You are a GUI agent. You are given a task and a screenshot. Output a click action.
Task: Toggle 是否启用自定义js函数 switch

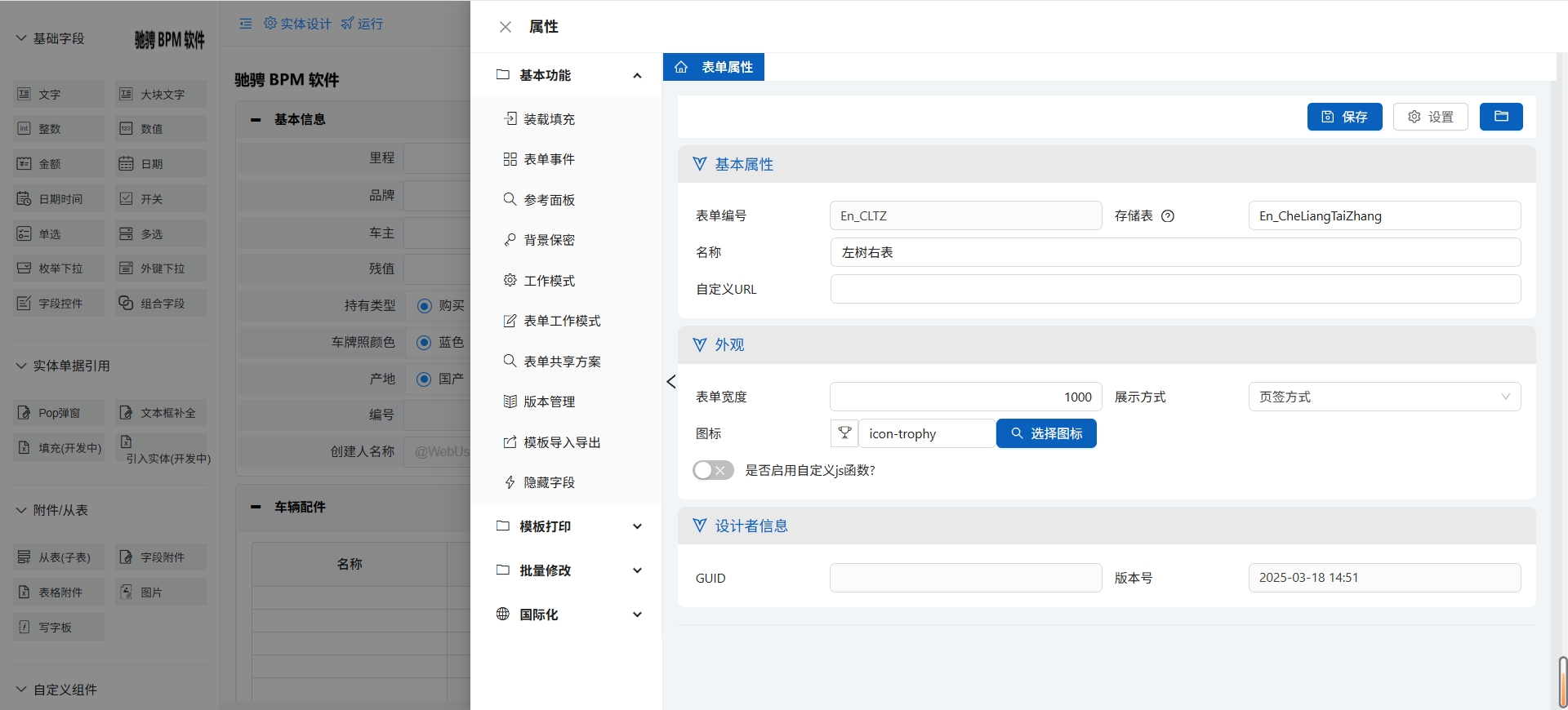[x=712, y=470]
